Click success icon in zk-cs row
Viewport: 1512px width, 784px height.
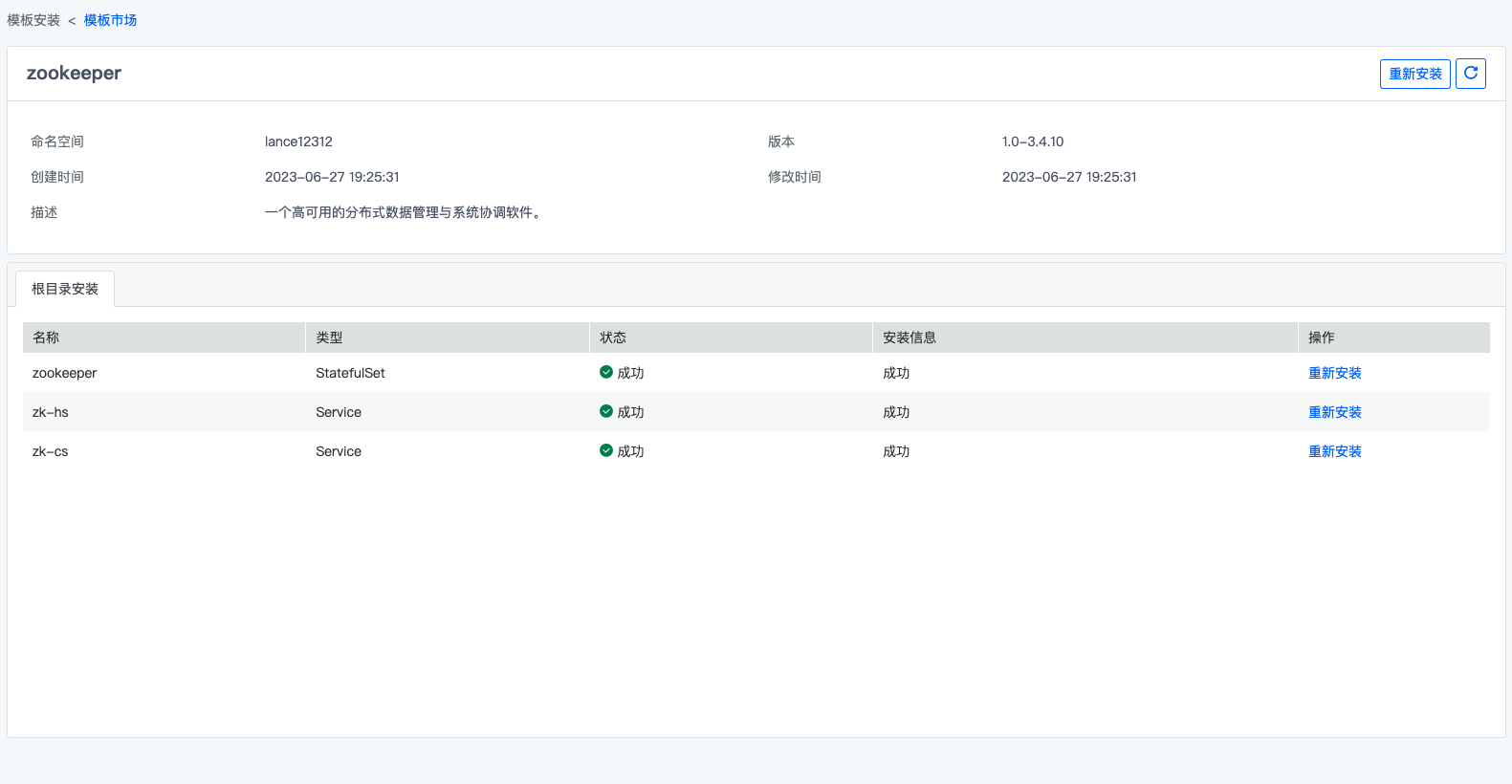(x=606, y=450)
